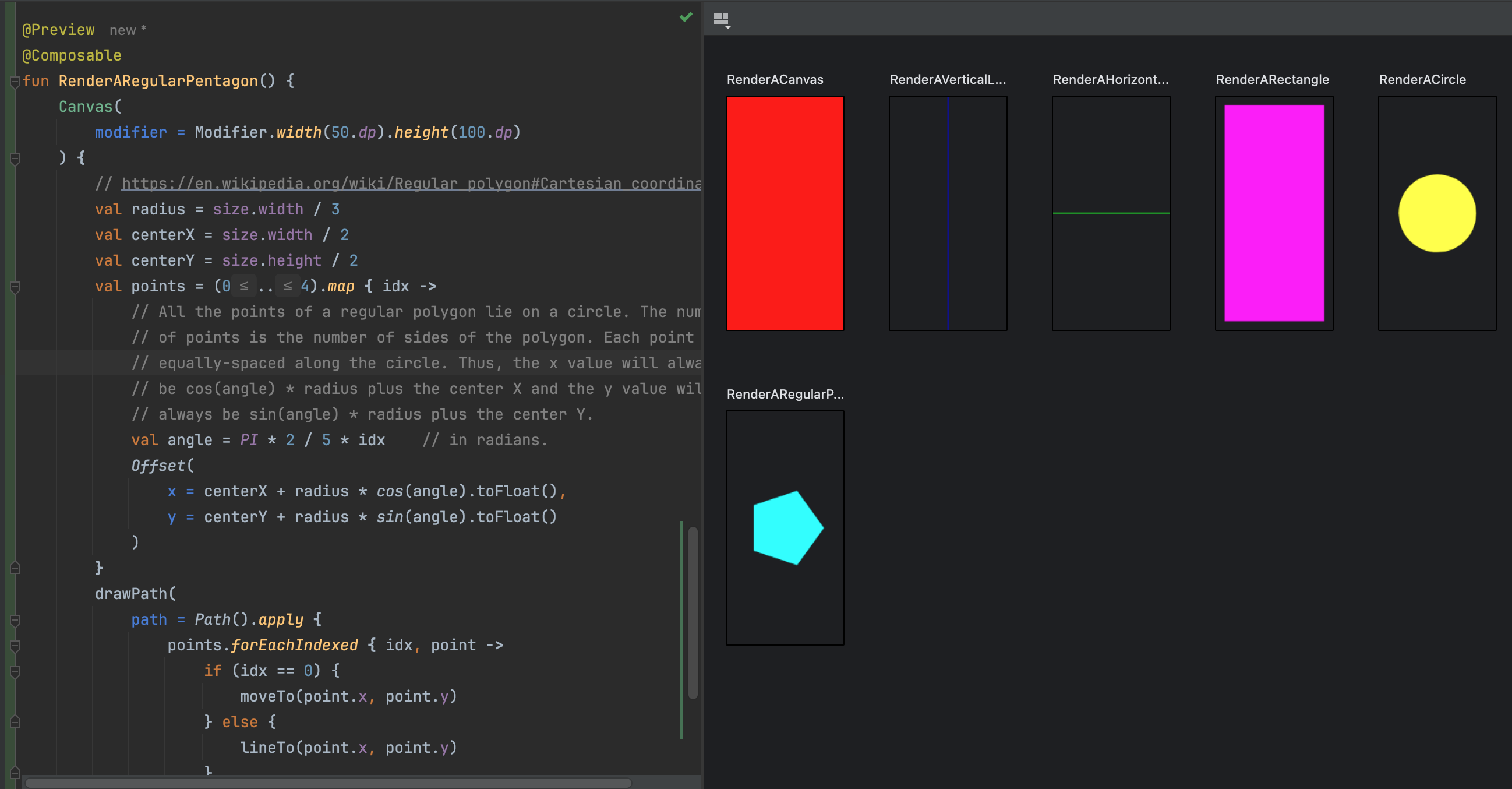Place cursor on the RenderARegularPentagon function name
The image size is (1512, 789).
[x=158, y=81]
